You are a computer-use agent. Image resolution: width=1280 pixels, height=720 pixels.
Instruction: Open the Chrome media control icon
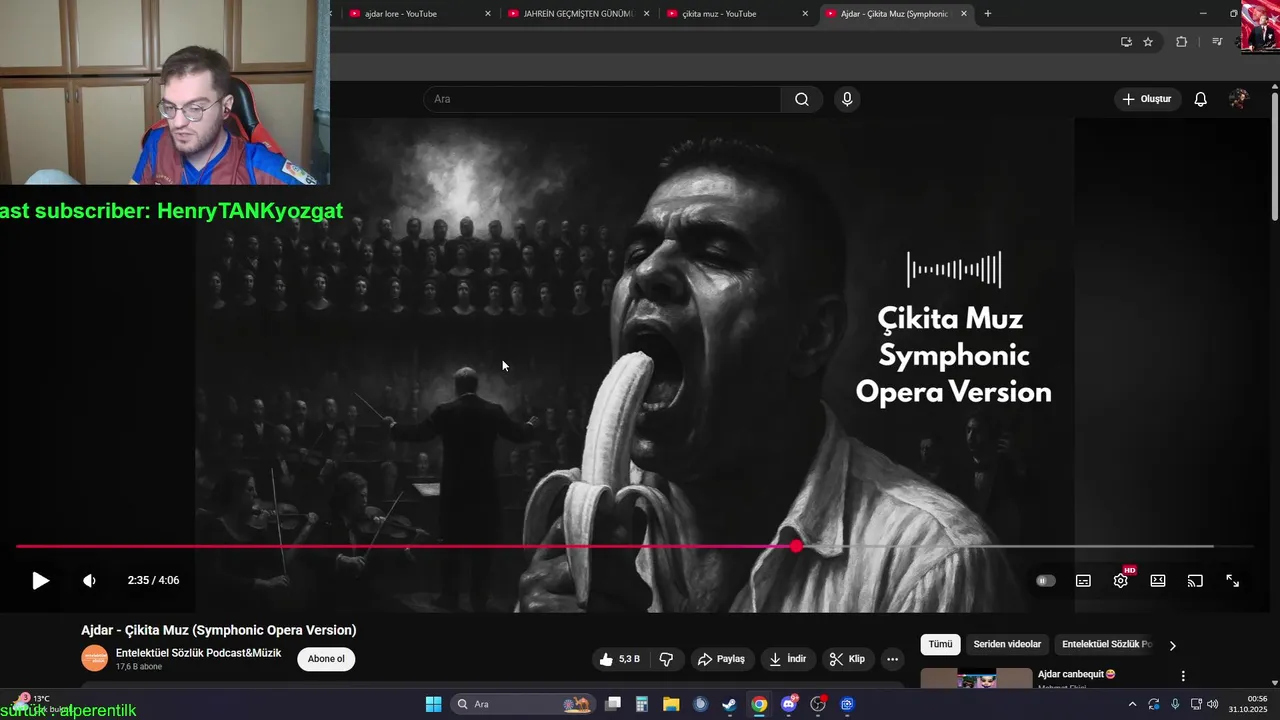(x=1217, y=42)
